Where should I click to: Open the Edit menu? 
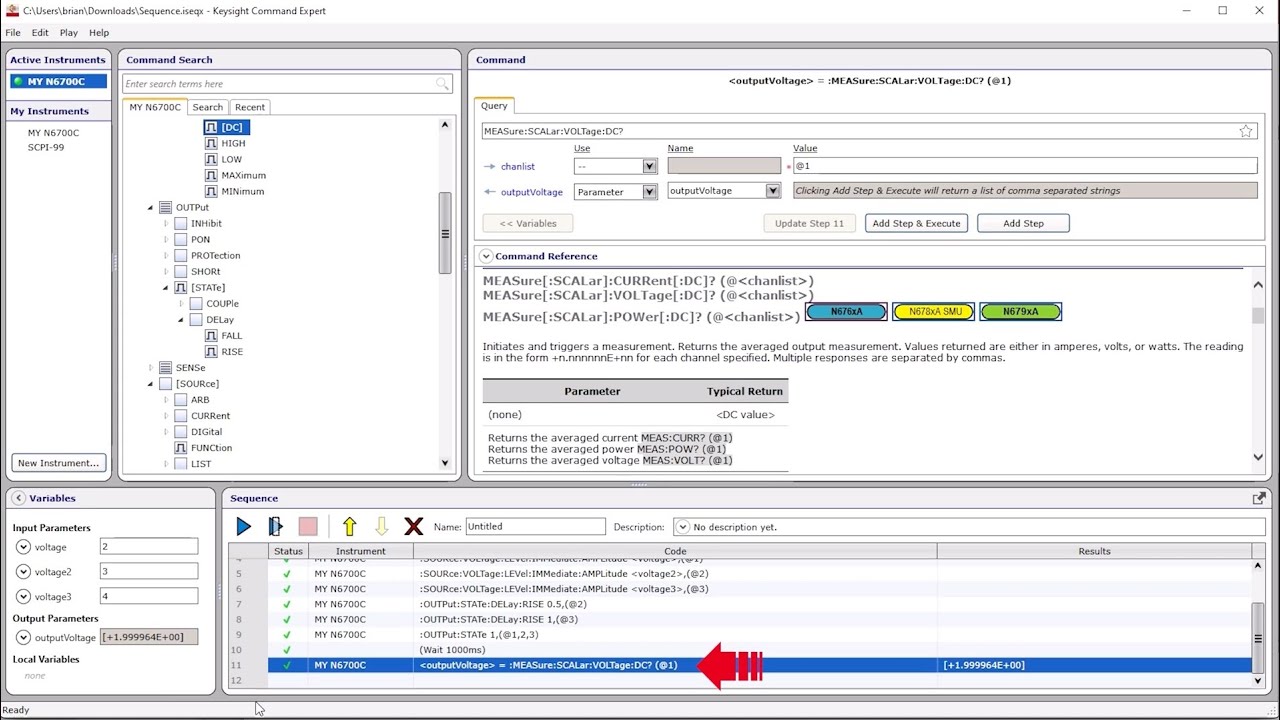tap(40, 33)
